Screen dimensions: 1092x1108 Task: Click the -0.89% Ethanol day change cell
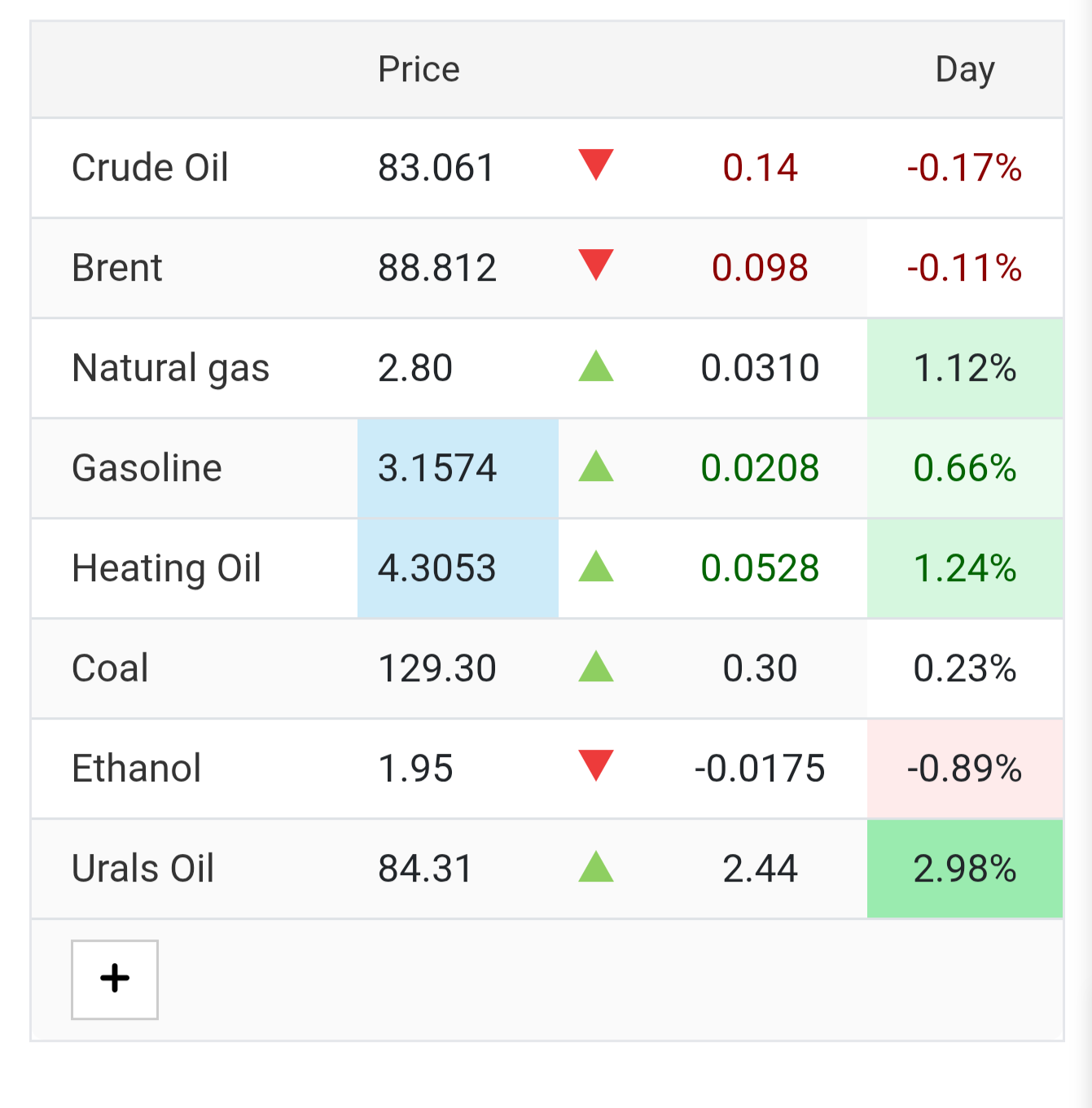click(965, 769)
